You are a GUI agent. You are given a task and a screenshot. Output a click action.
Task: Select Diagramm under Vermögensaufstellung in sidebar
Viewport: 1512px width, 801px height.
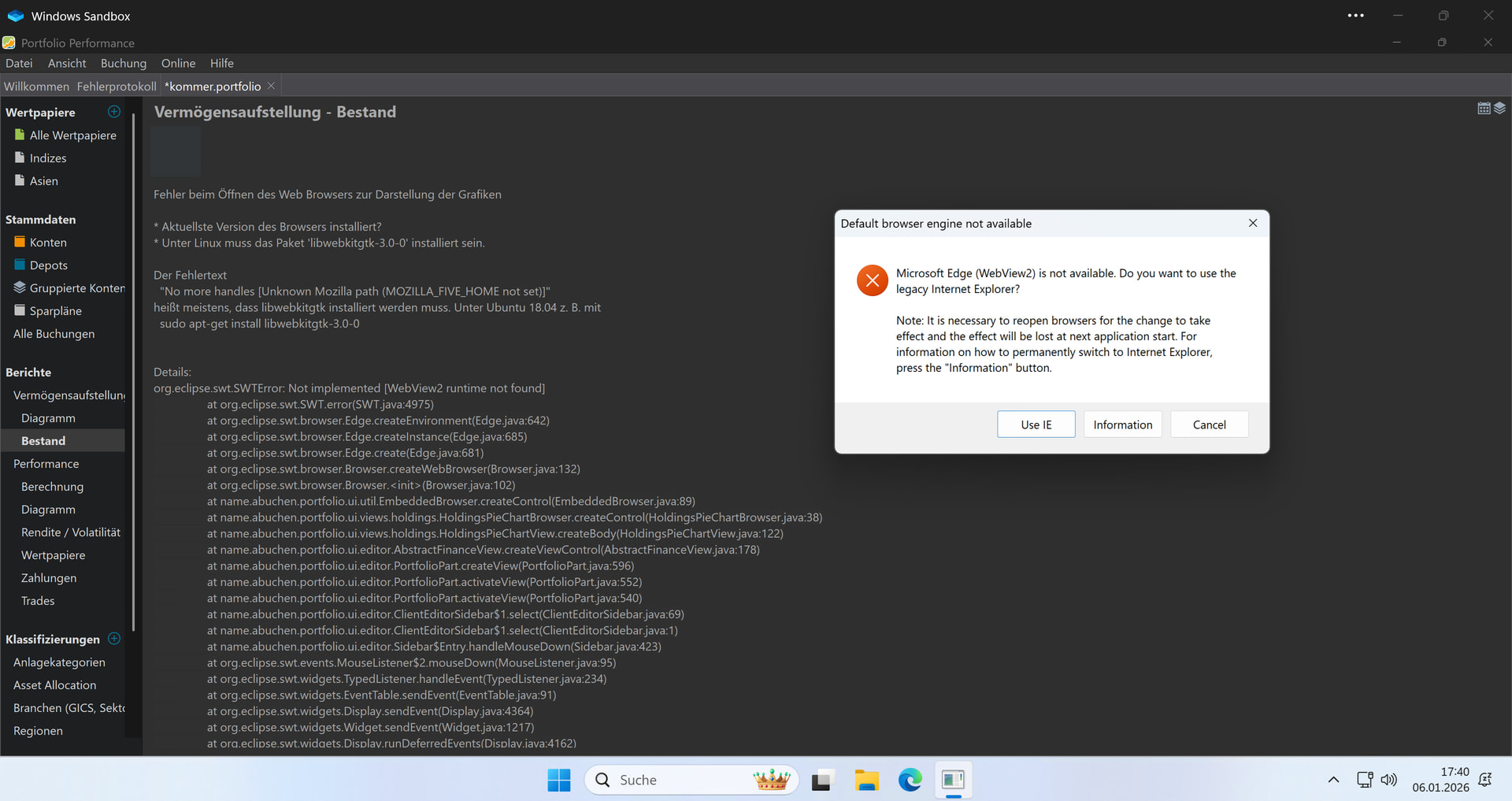coord(48,418)
